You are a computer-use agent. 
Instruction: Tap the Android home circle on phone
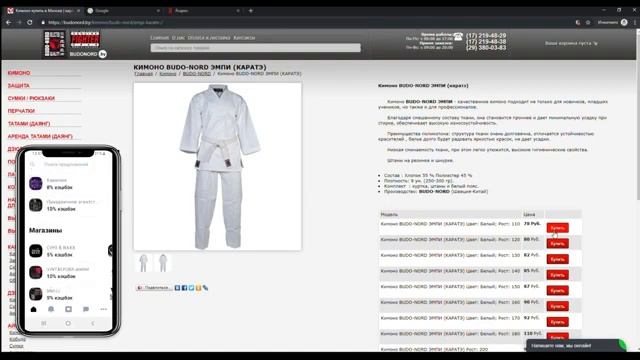click(68, 323)
